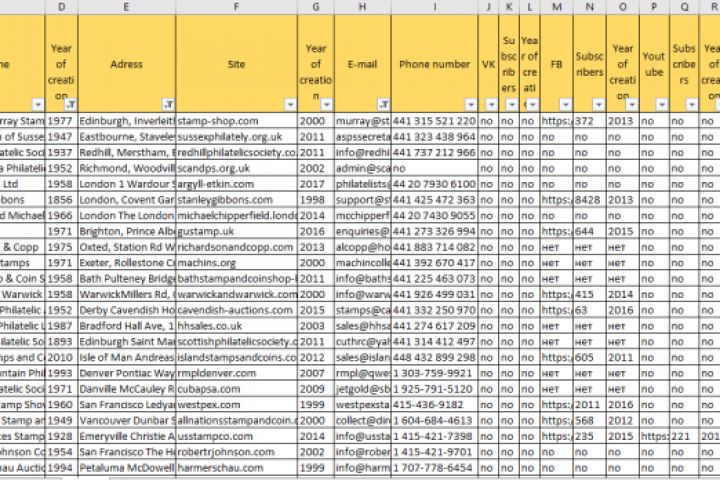Open the Adress column filter dropdown
Viewport: 720px width, 480px height.
169,105
